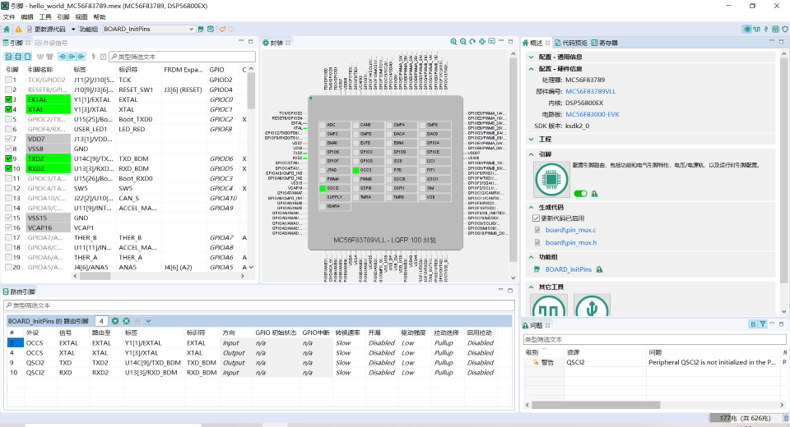
Task: Click the MC56F83000-EVK board link
Action: coord(592,114)
